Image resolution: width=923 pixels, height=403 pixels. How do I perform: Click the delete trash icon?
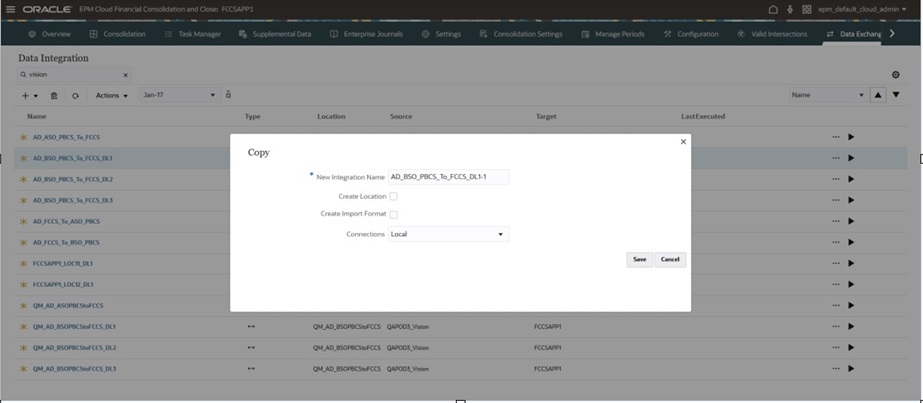click(x=54, y=95)
